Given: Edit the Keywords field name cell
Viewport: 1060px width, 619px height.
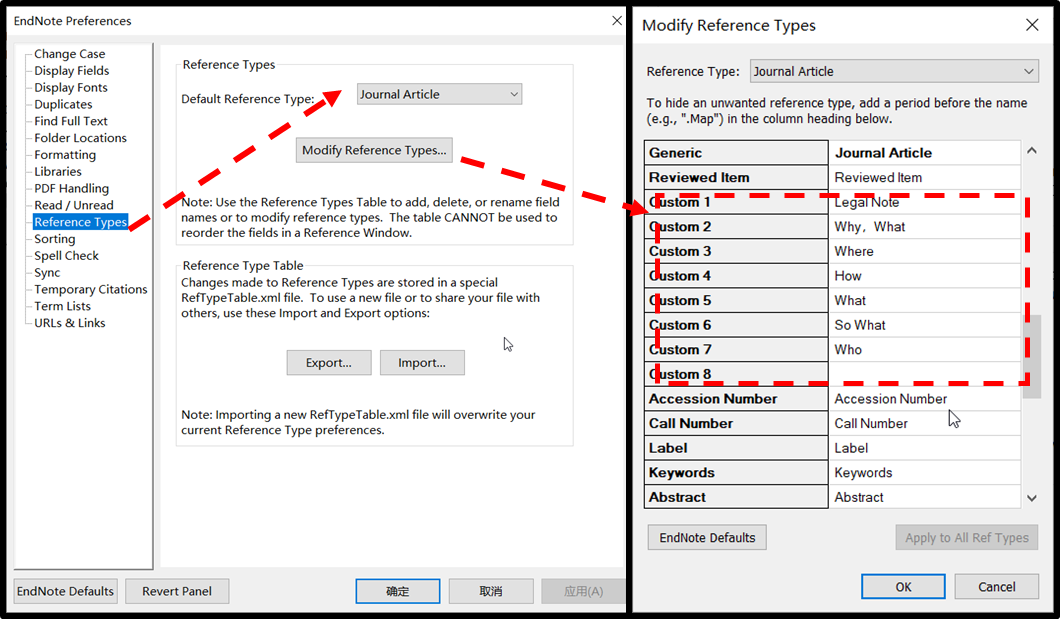Looking at the screenshot, I should [x=924, y=472].
